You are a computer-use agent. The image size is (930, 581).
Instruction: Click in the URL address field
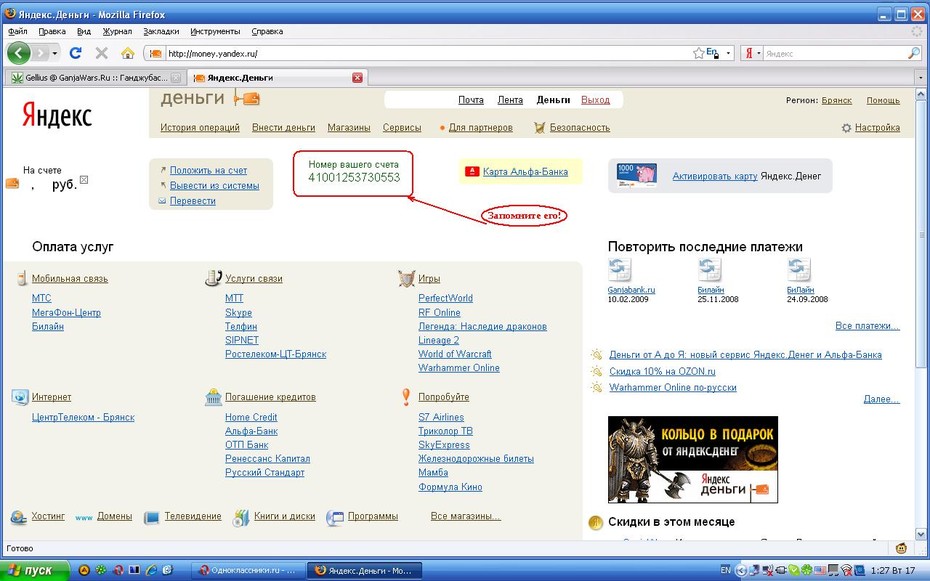click(427, 53)
